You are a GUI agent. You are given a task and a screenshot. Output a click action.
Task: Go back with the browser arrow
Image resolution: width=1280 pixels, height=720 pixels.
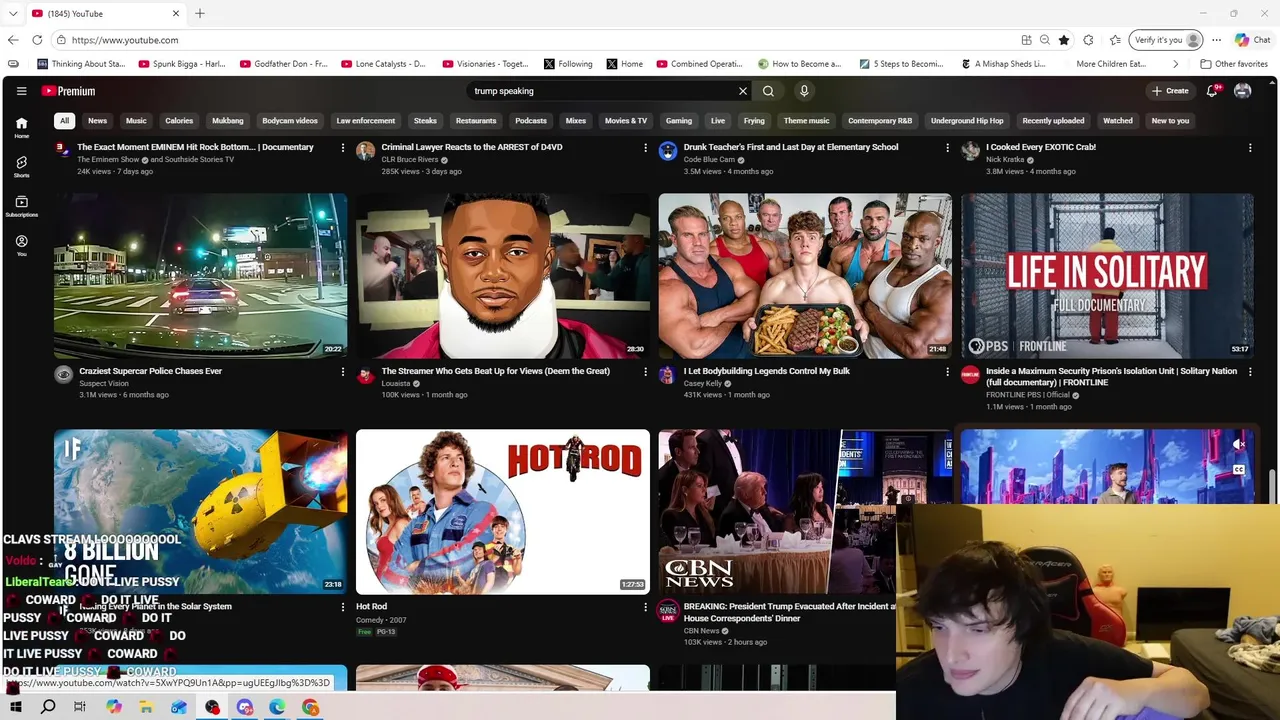coord(13,40)
